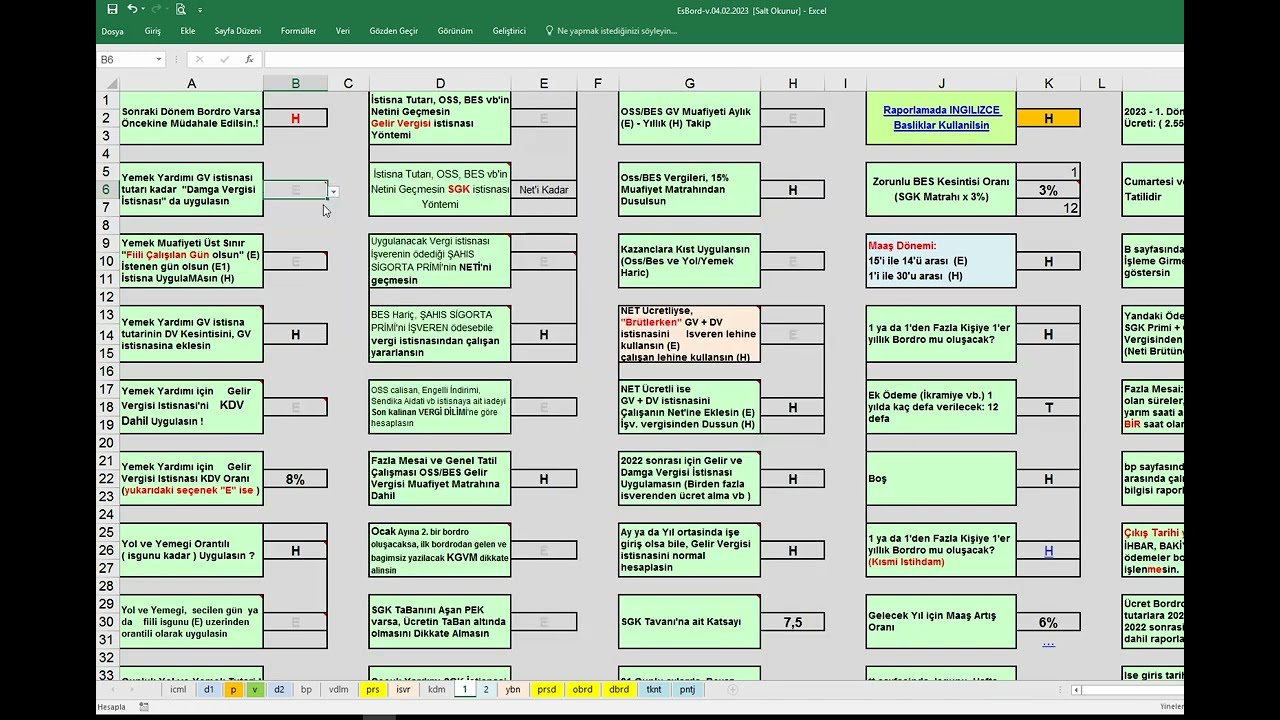1280x720 pixels.
Task: Open Print Preview from quick access toolbar
Action: click(x=180, y=9)
